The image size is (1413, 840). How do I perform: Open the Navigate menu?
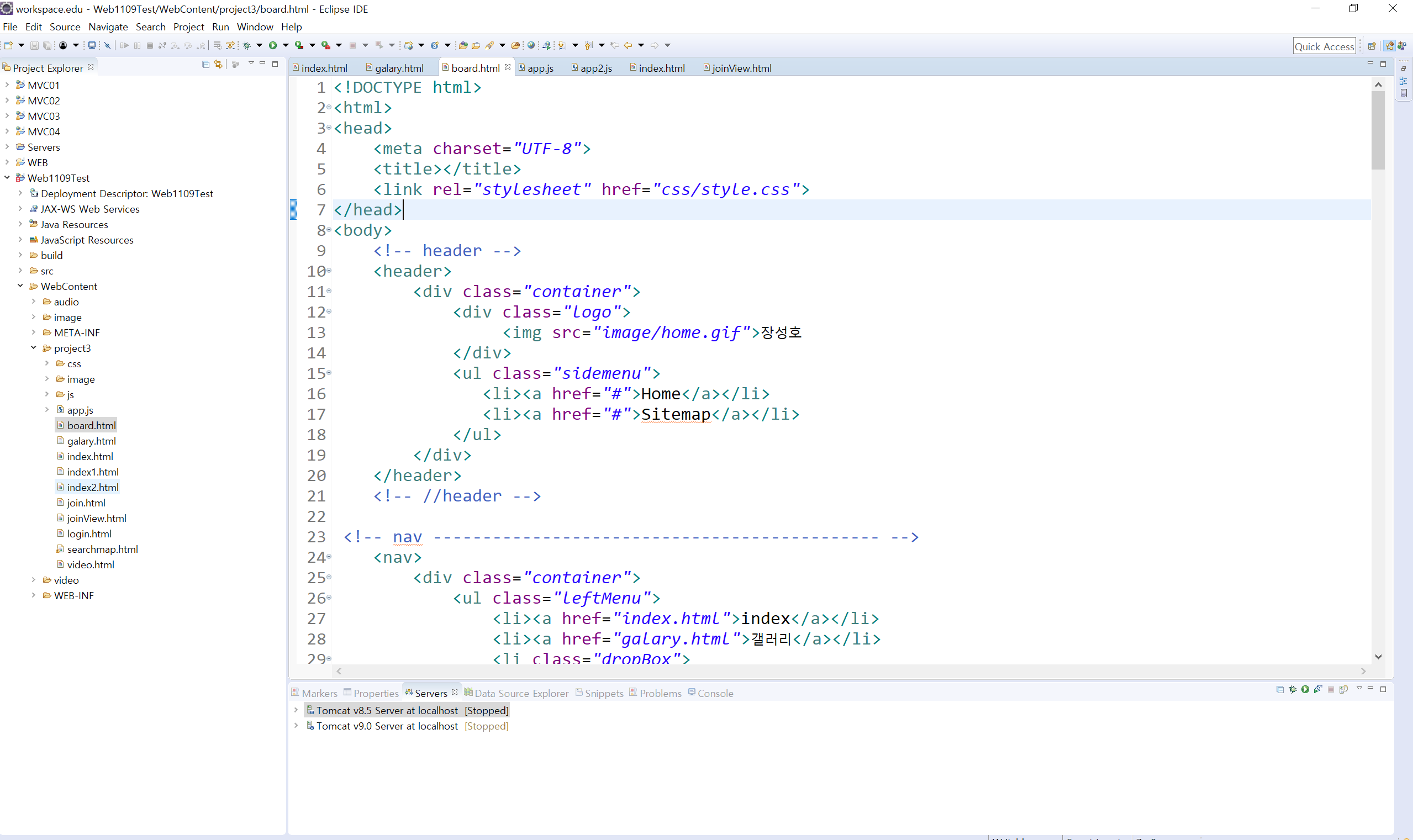pos(108,27)
